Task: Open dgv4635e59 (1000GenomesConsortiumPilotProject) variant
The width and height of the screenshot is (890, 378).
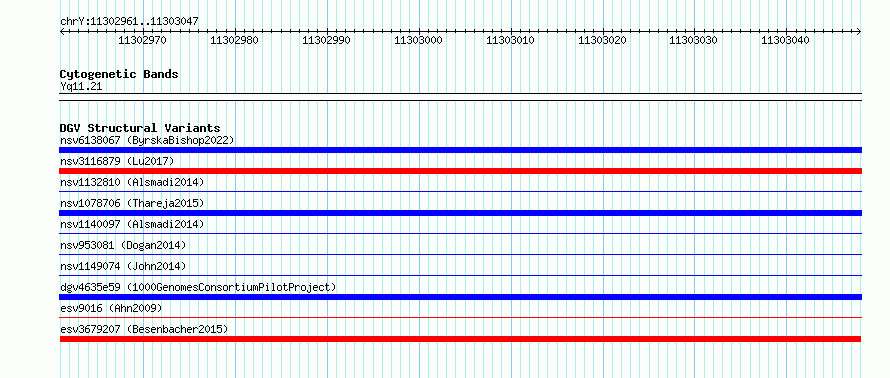Action: [198, 287]
